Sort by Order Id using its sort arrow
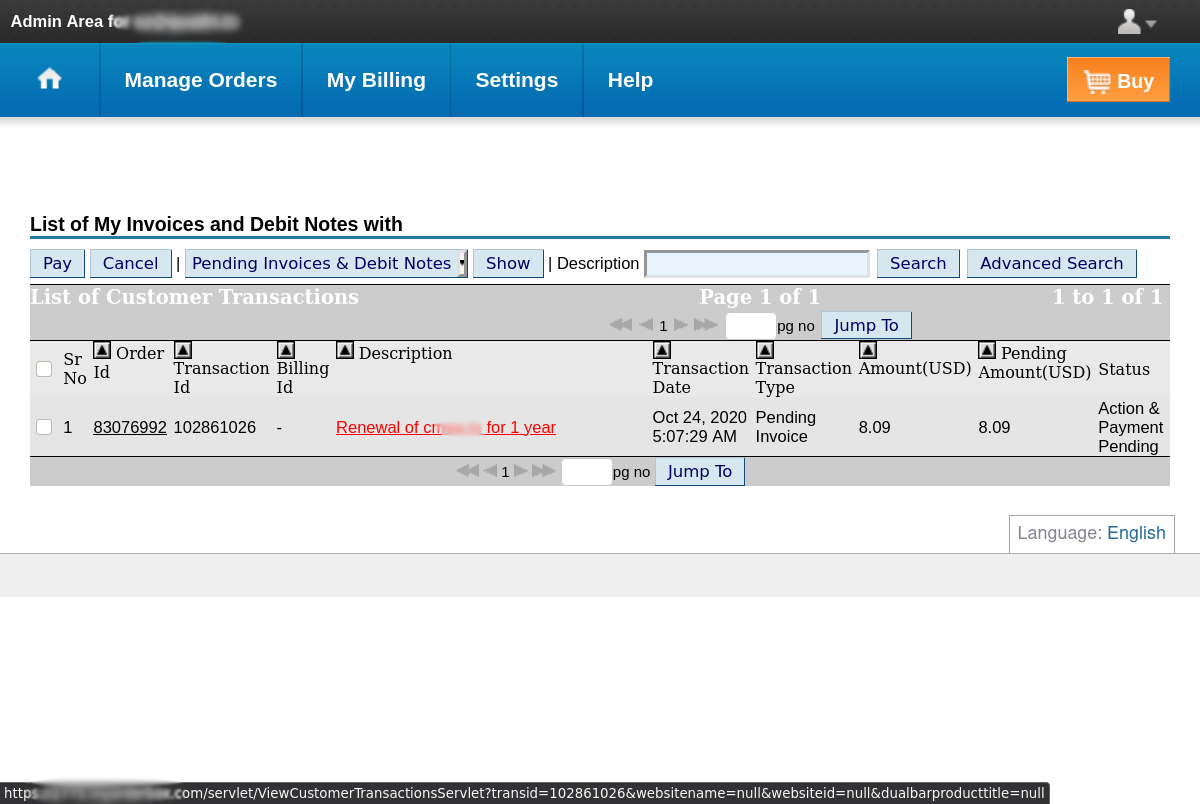This screenshot has width=1200, height=804. click(101, 350)
